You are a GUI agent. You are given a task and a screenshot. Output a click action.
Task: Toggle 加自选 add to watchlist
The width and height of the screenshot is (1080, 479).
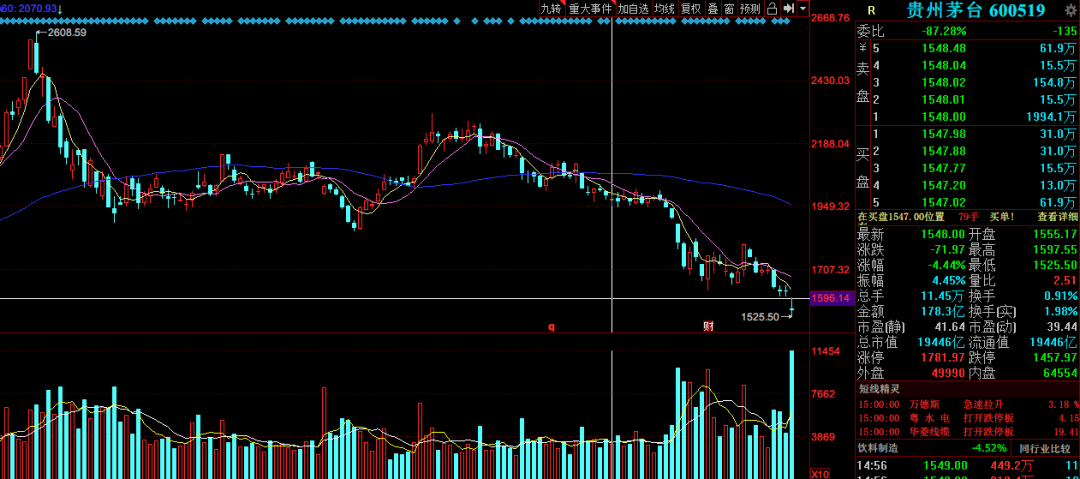click(633, 8)
